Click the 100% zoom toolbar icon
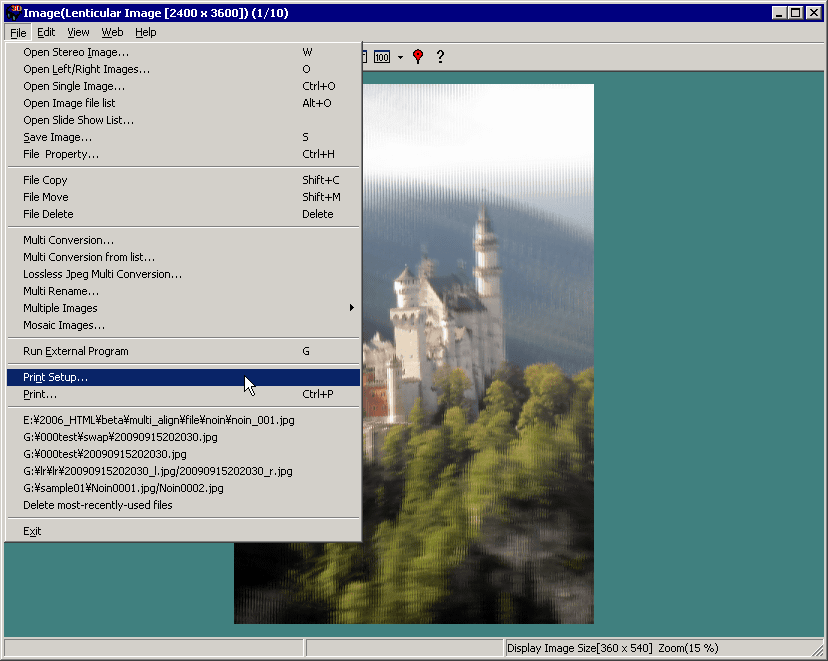The image size is (828, 661). [x=382, y=56]
